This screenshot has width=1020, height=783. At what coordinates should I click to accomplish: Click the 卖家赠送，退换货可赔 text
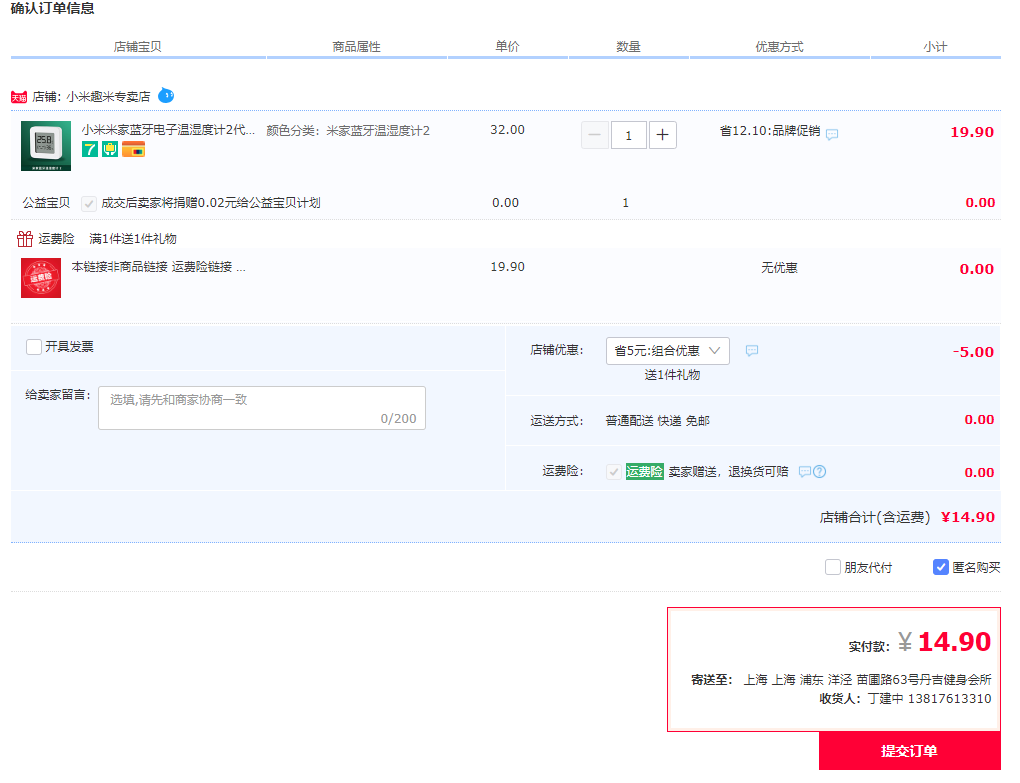point(729,471)
